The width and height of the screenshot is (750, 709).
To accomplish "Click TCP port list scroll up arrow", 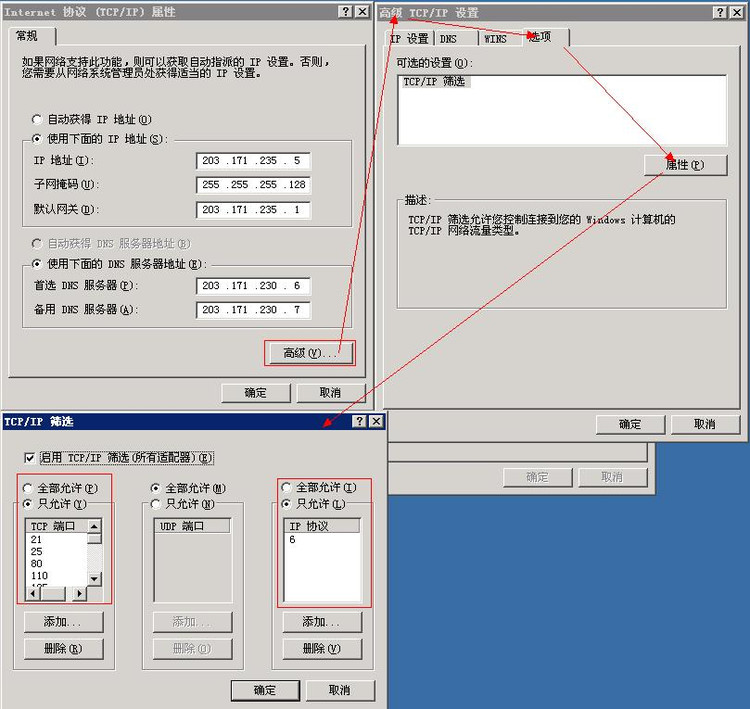I will point(95,526).
